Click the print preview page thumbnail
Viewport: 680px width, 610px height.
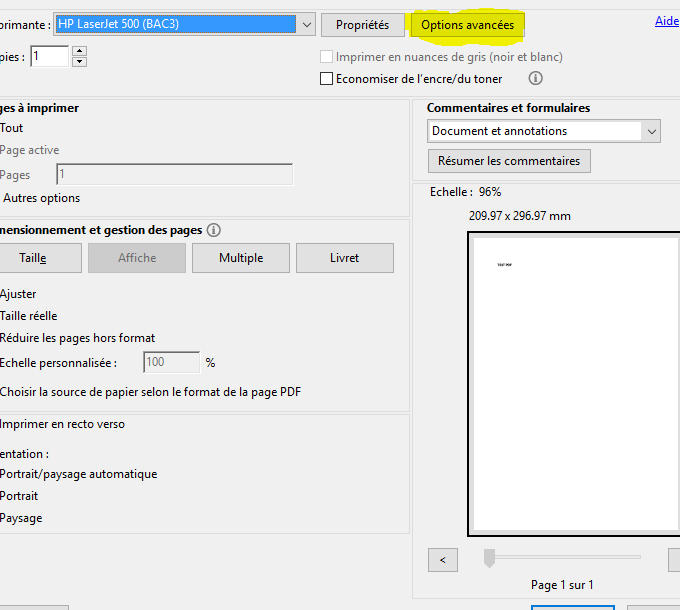point(575,384)
